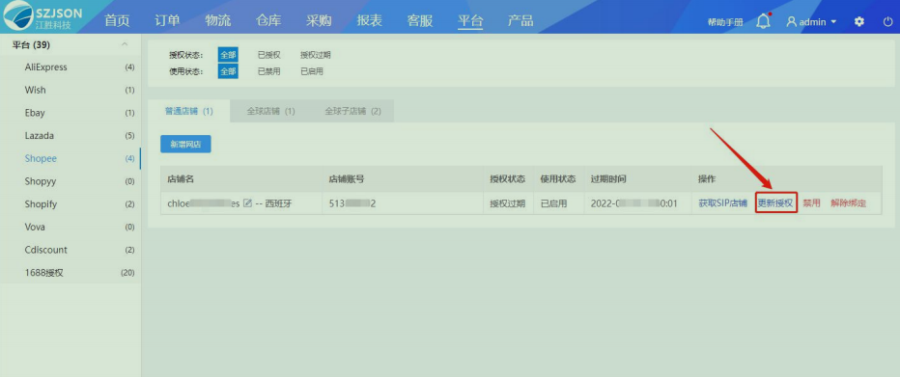900x377 pixels.
Task: Collapse the 平台 (39) sidebar section
Action: (x=125, y=45)
